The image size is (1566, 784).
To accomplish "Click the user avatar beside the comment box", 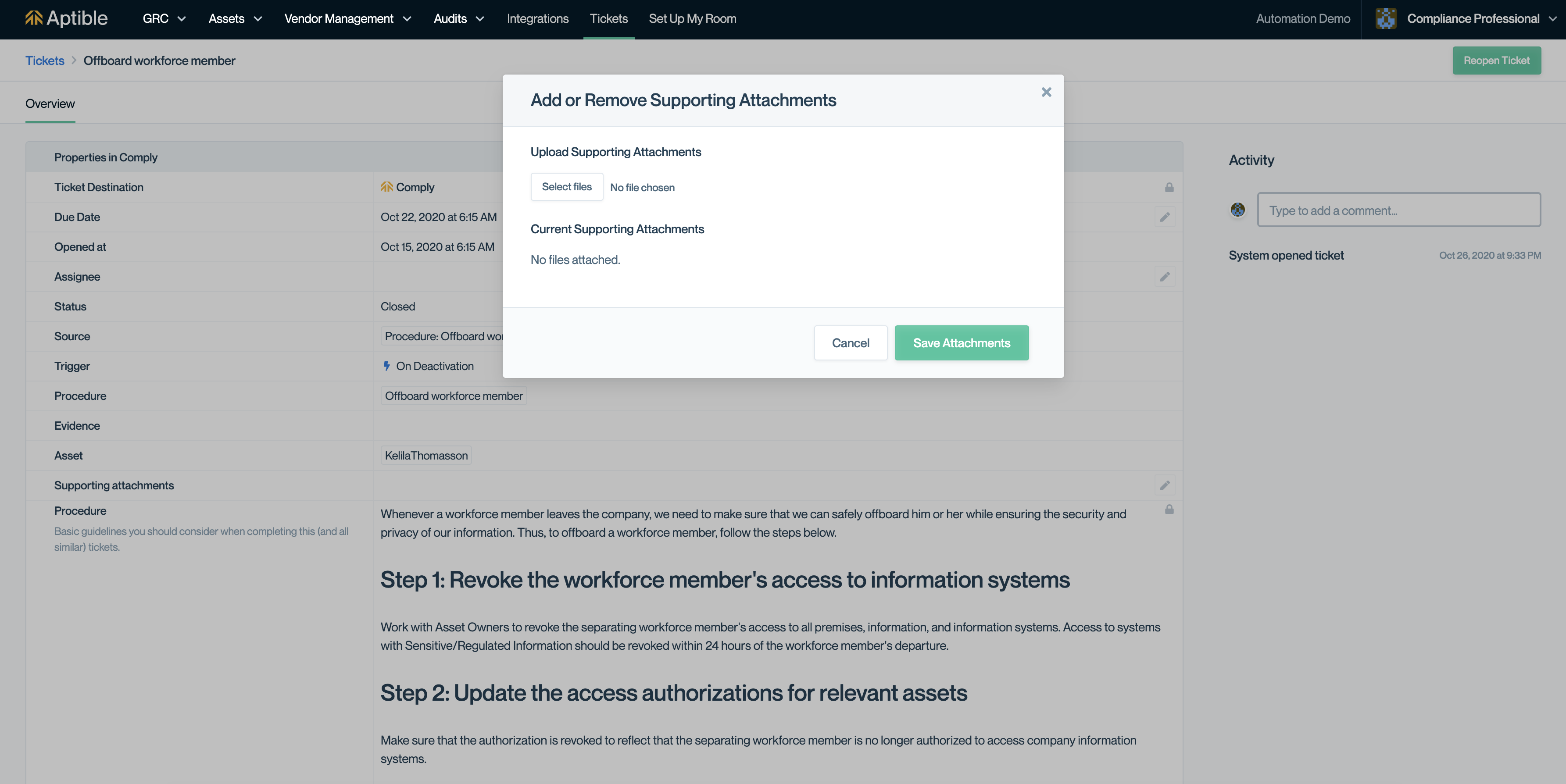I will click(x=1237, y=210).
